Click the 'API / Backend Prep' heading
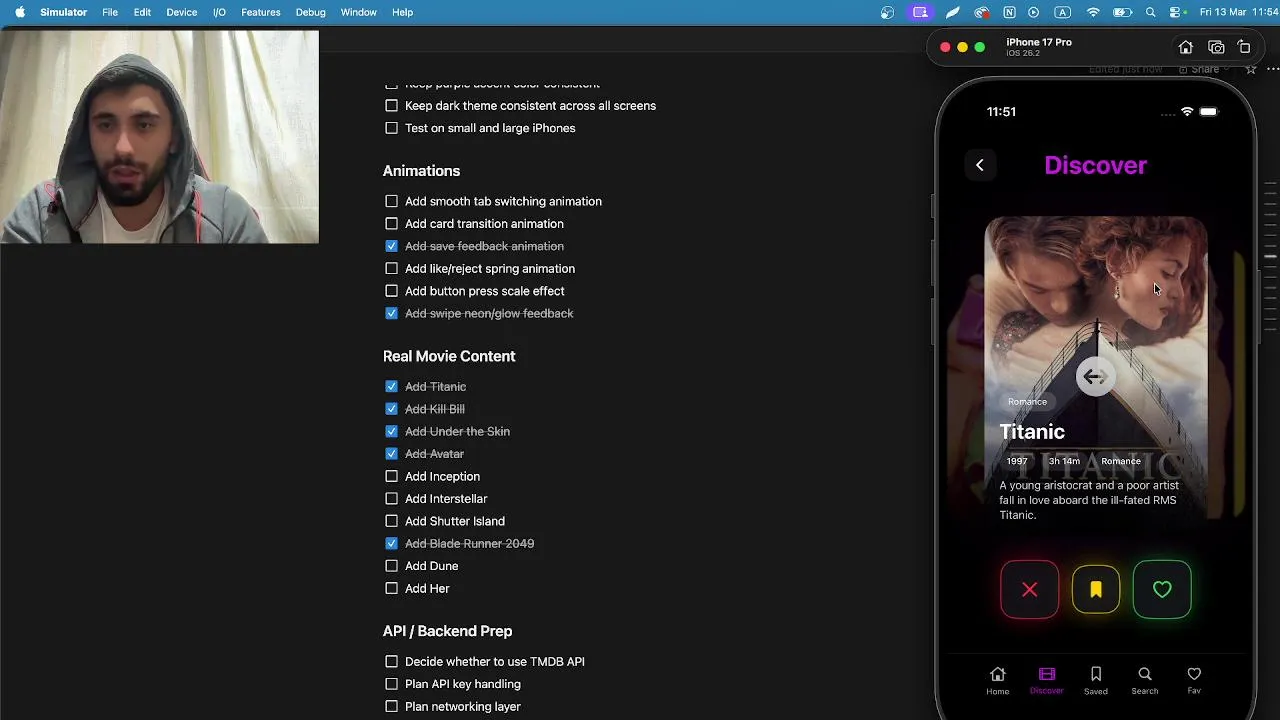Viewport: 1280px width, 720px height. click(447, 631)
